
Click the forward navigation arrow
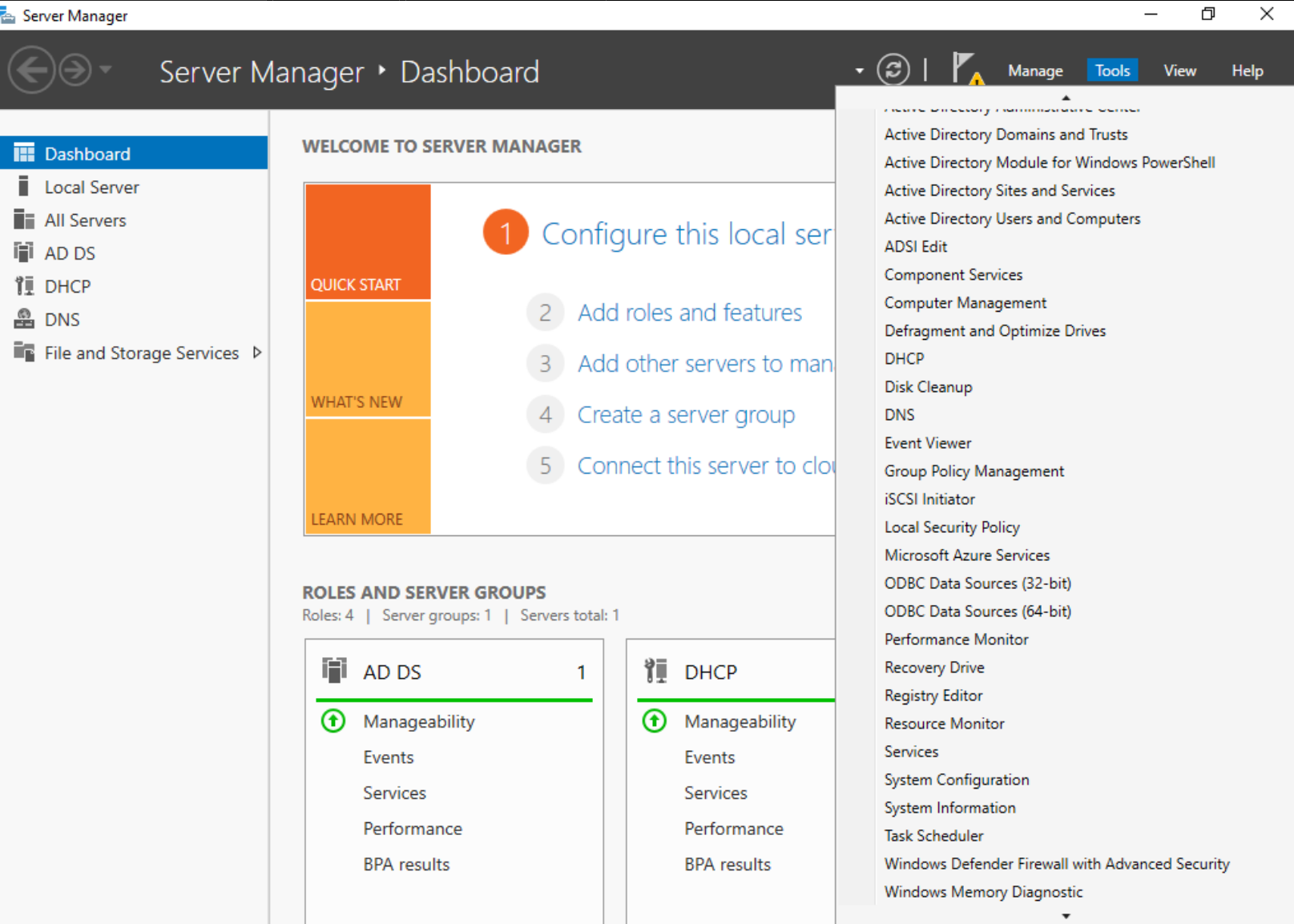(x=75, y=71)
